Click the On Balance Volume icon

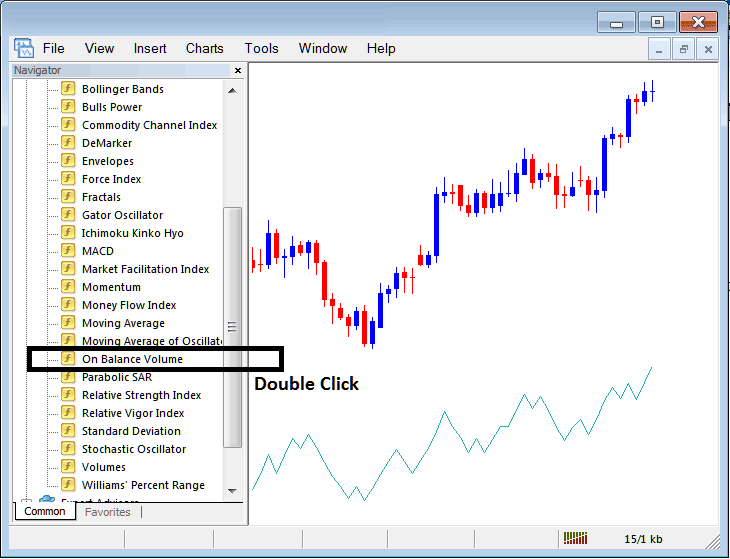click(x=68, y=358)
